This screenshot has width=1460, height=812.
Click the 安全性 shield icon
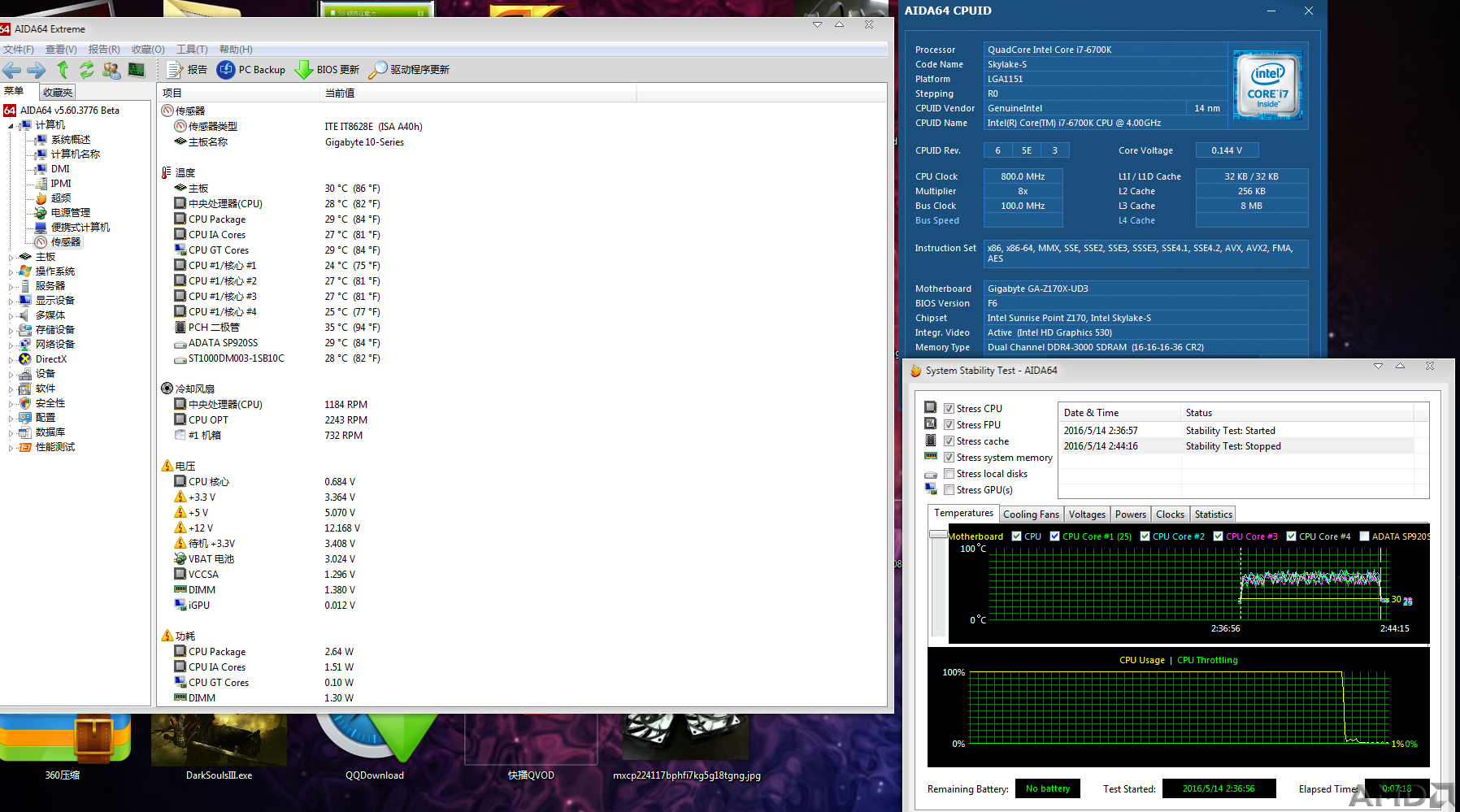click(x=25, y=403)
